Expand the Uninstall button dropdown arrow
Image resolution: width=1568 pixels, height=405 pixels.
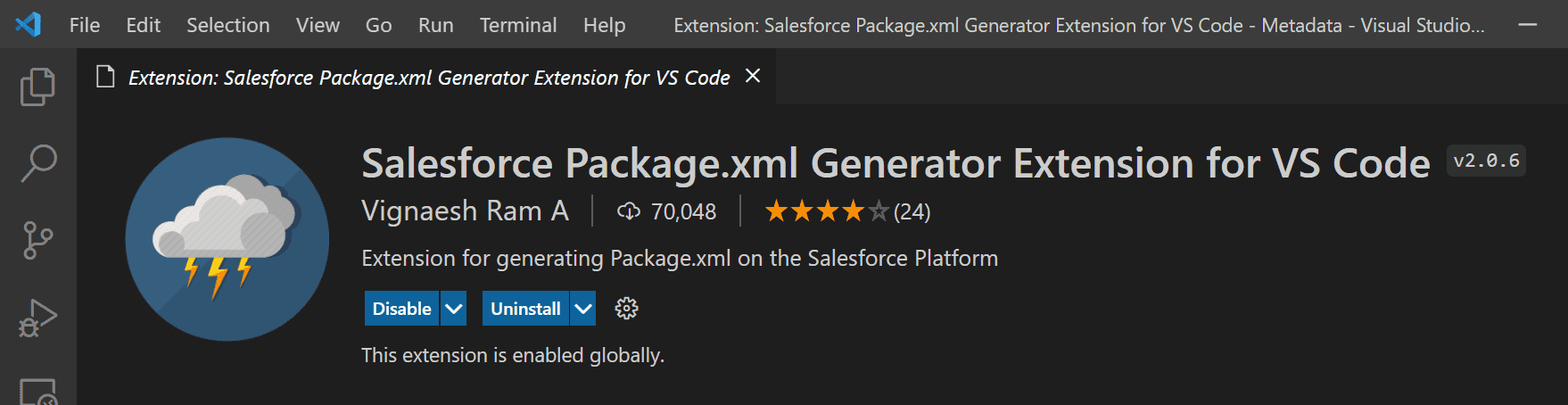point(583,309)
